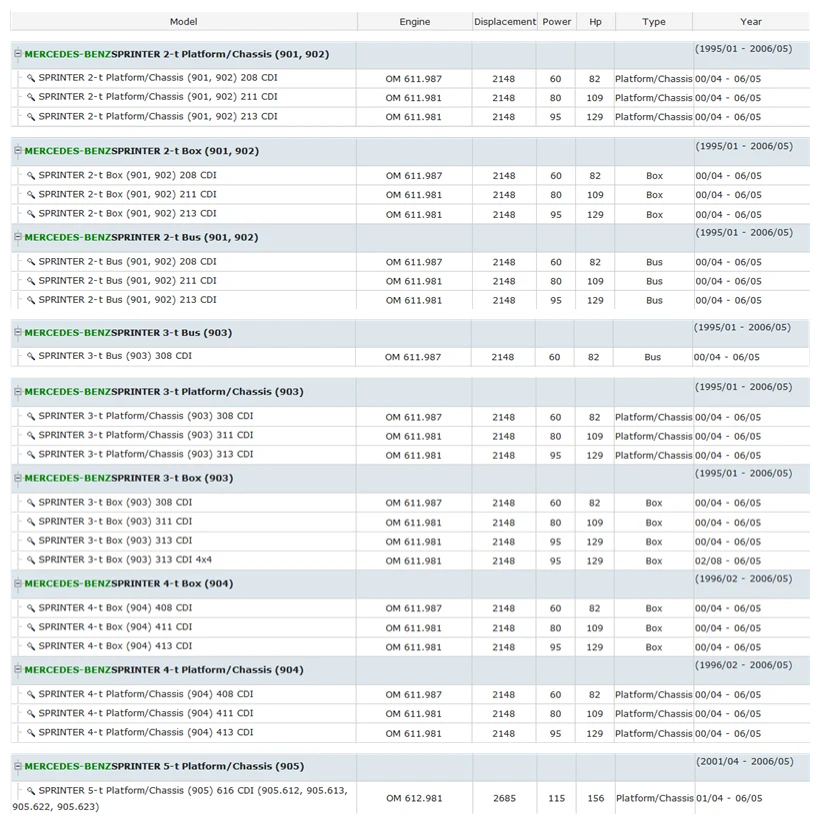
Task: Click magnifier icon beside SPRINTER 3-t Box 313 CDI 4x4
Action: point(31,560)
